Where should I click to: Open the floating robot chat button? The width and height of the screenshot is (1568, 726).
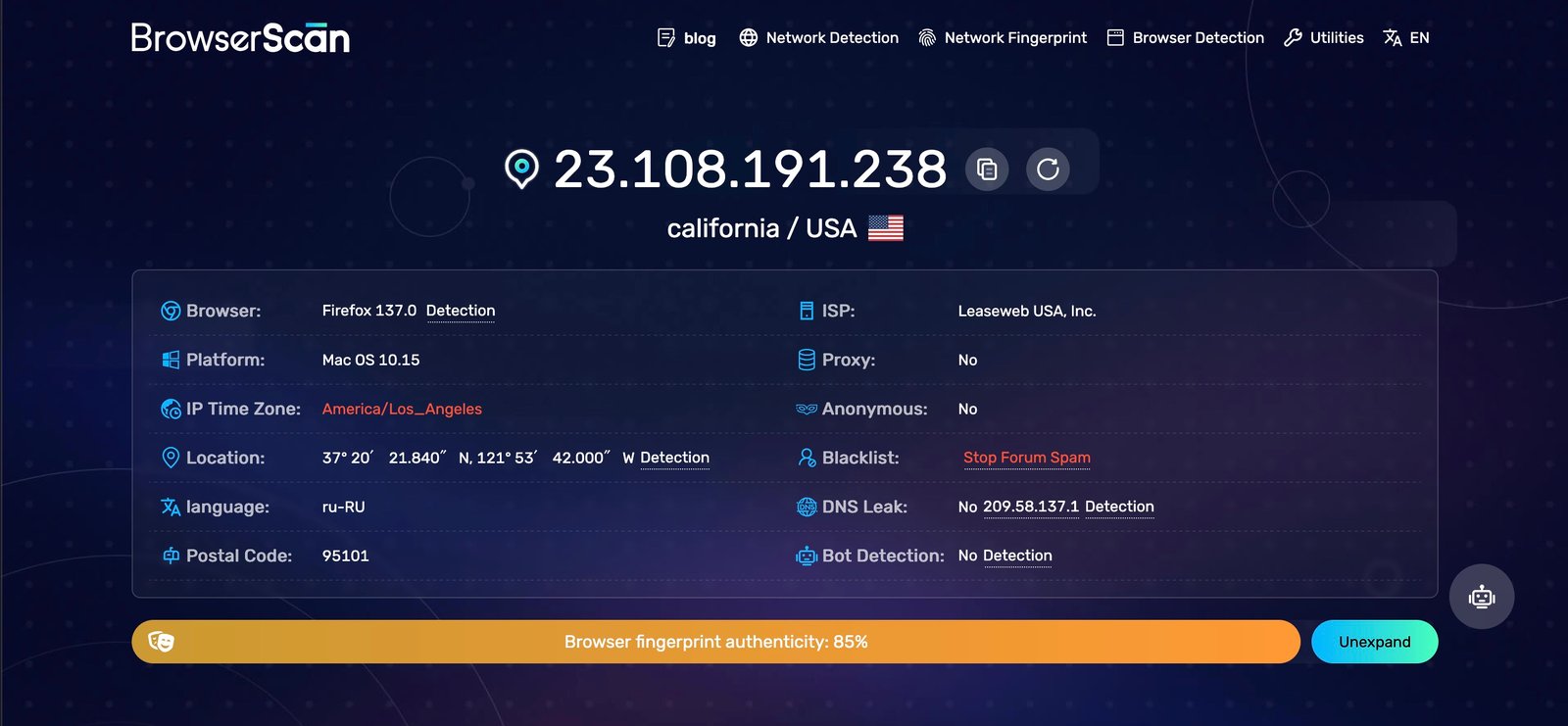coord(1482,596)
